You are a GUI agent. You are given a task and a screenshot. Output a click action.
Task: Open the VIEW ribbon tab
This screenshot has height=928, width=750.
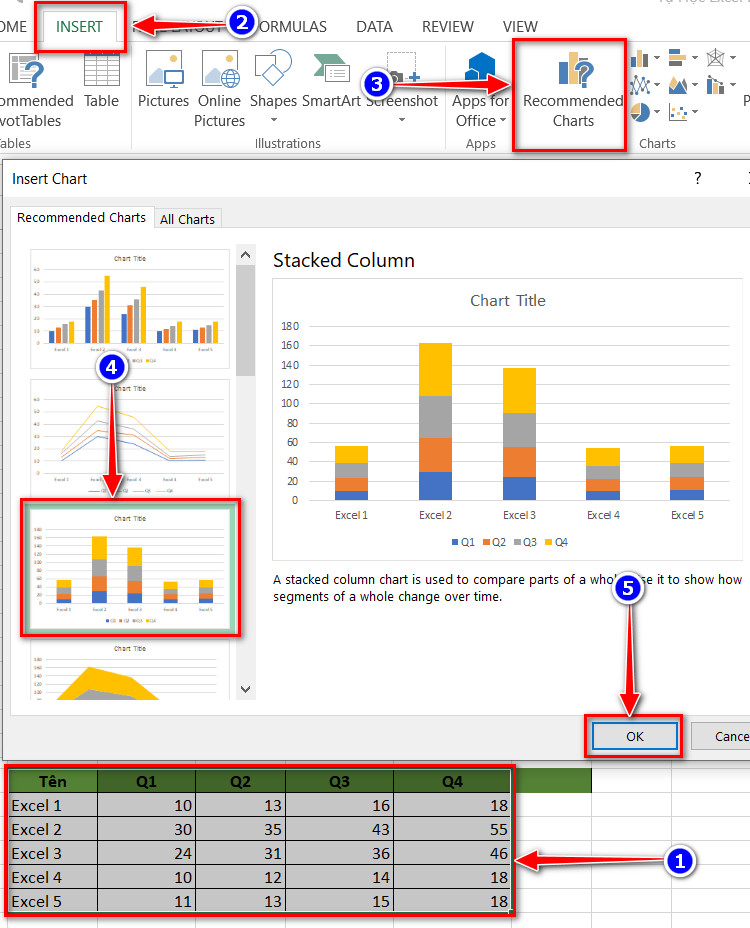point(520,27)
